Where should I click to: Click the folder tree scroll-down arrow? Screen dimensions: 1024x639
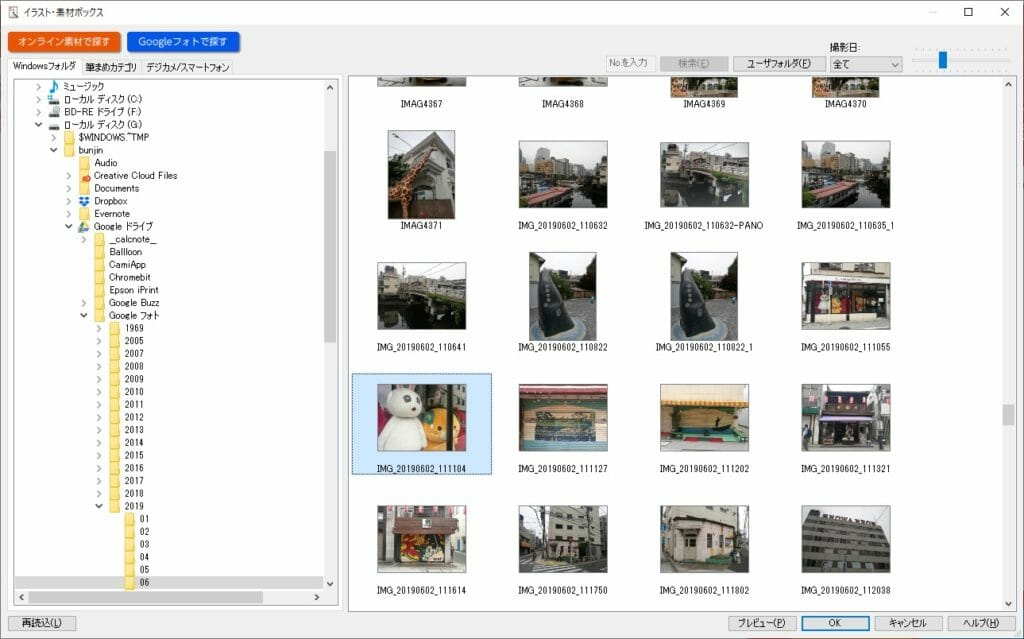pos(330,584)
